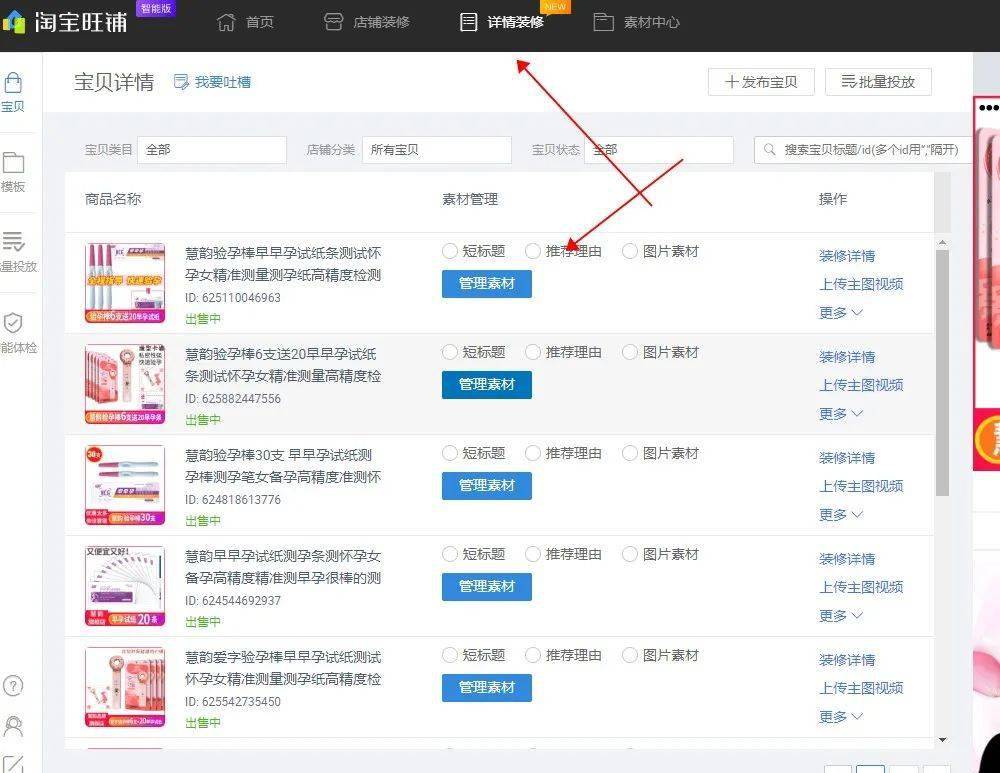Viewport: 1000px width, 773px height.
Task: Click 装修详情 link for fourth product
Action: (x=847, y=559)
